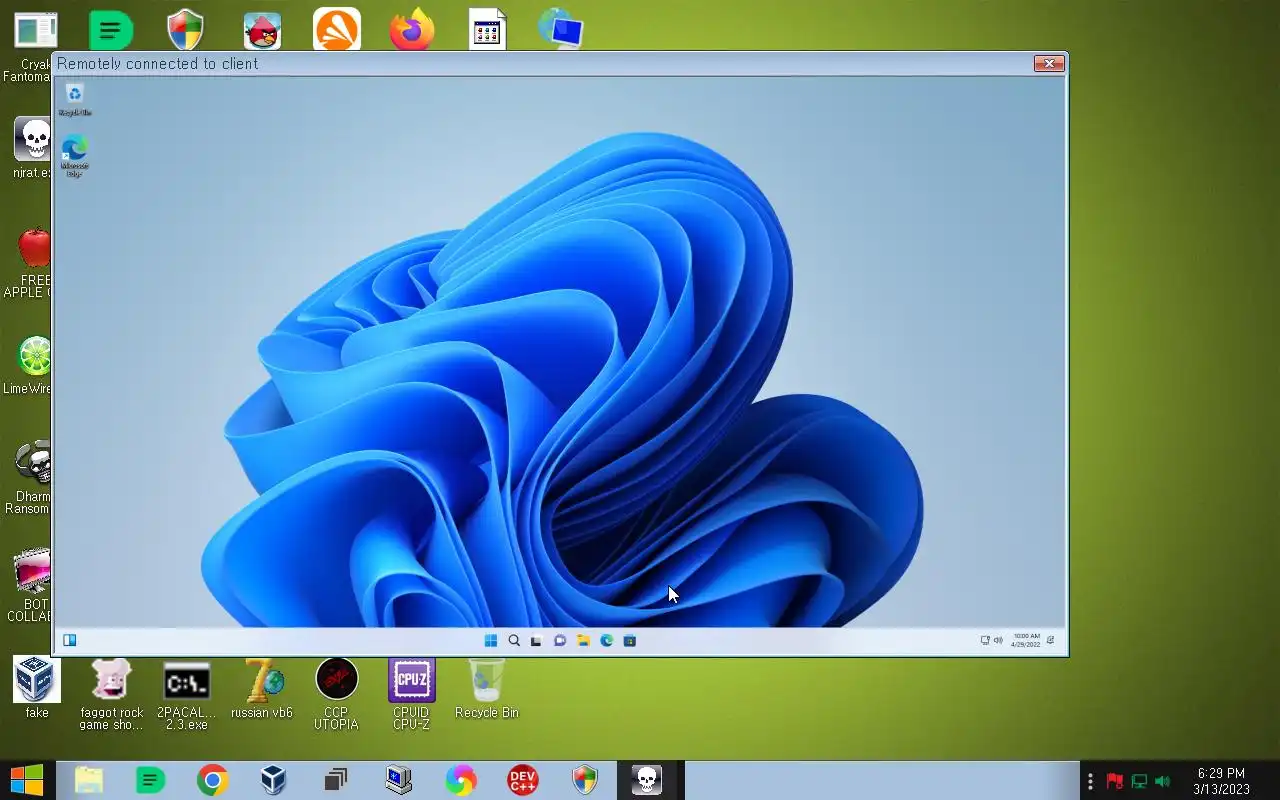Viewport: 1280px width, 800px height.
Task: Open Microsoft Store in the remote taskbar
Action: pyautogui.click(x=630, y=641)
